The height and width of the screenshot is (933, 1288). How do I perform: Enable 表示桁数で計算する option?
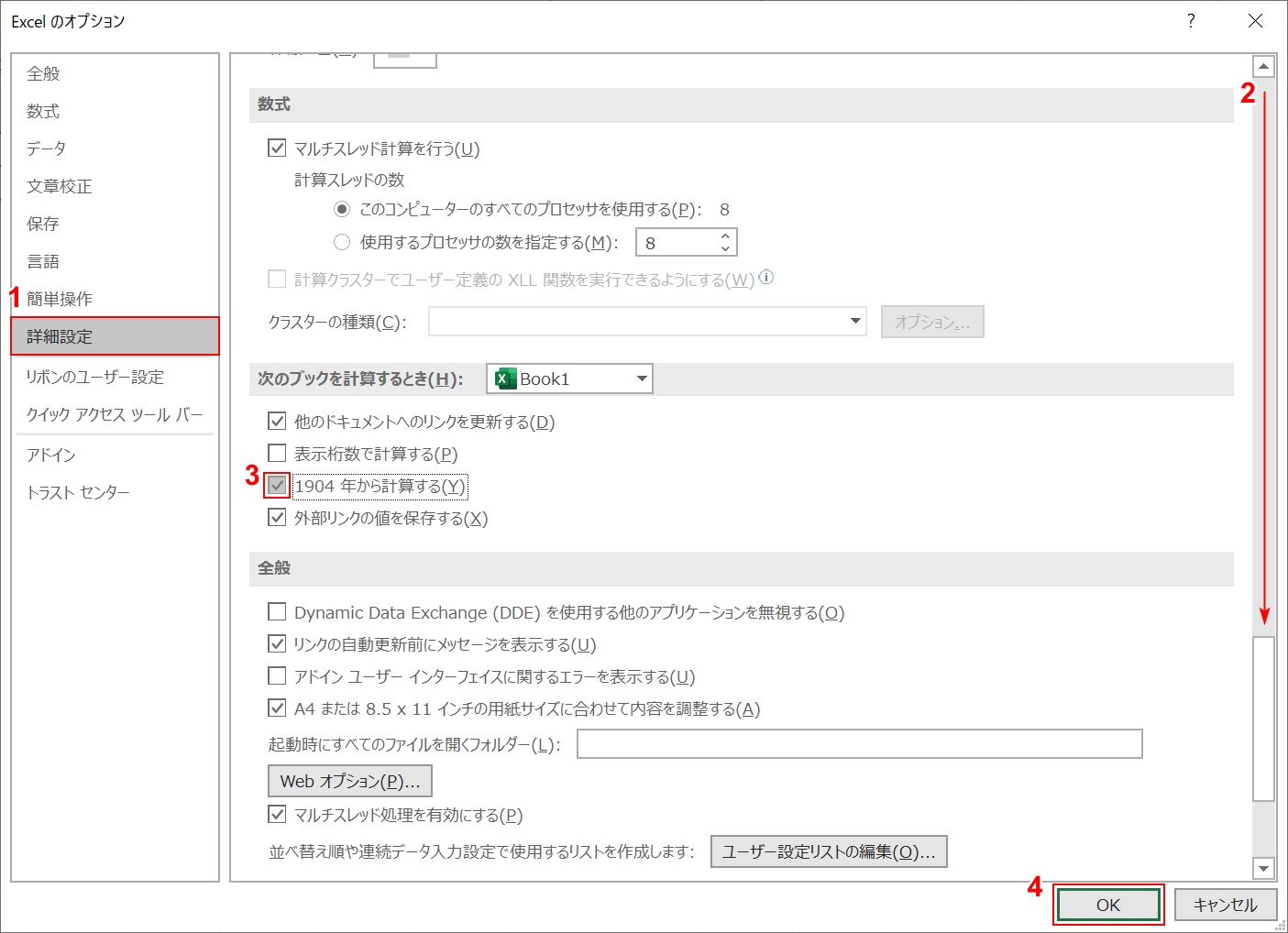click(x=277, y=453)
